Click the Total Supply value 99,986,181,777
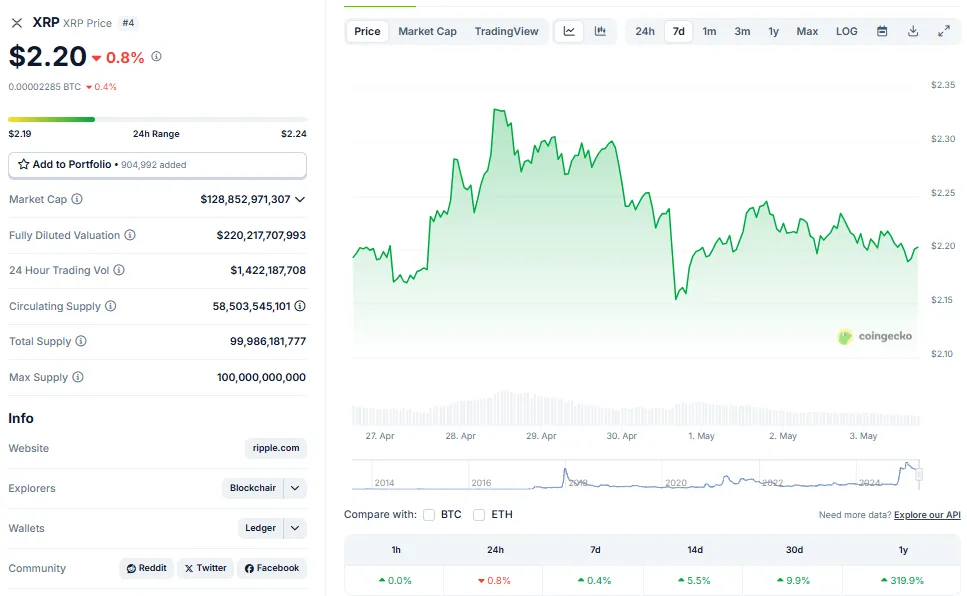 coord(268,341)
